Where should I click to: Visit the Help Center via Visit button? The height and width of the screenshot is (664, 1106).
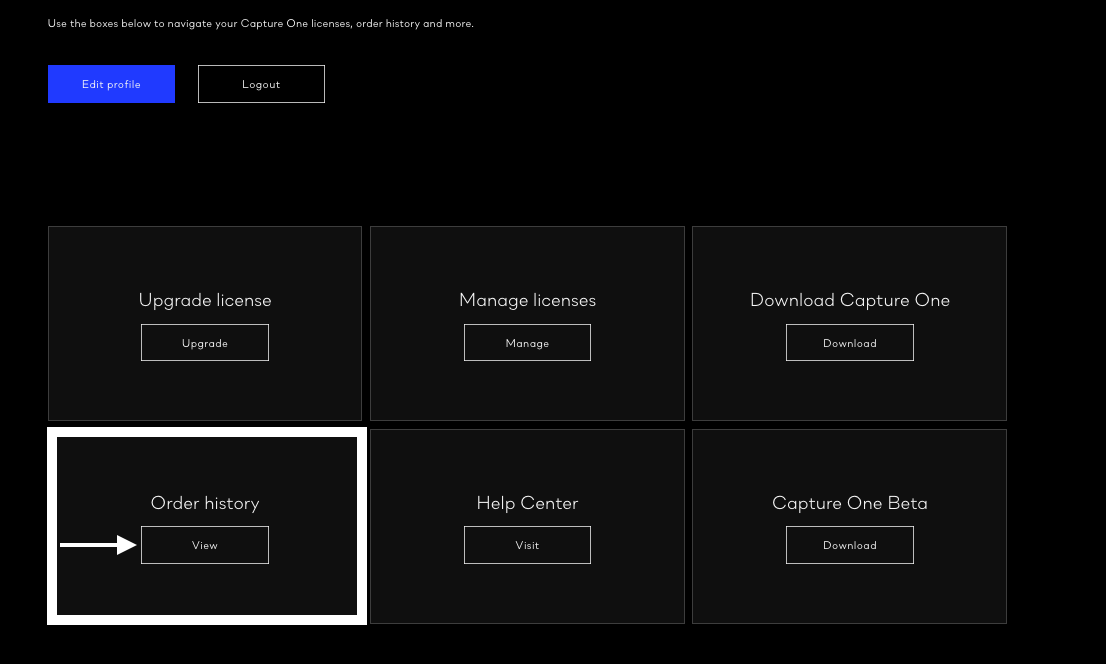tap(527, 545)
